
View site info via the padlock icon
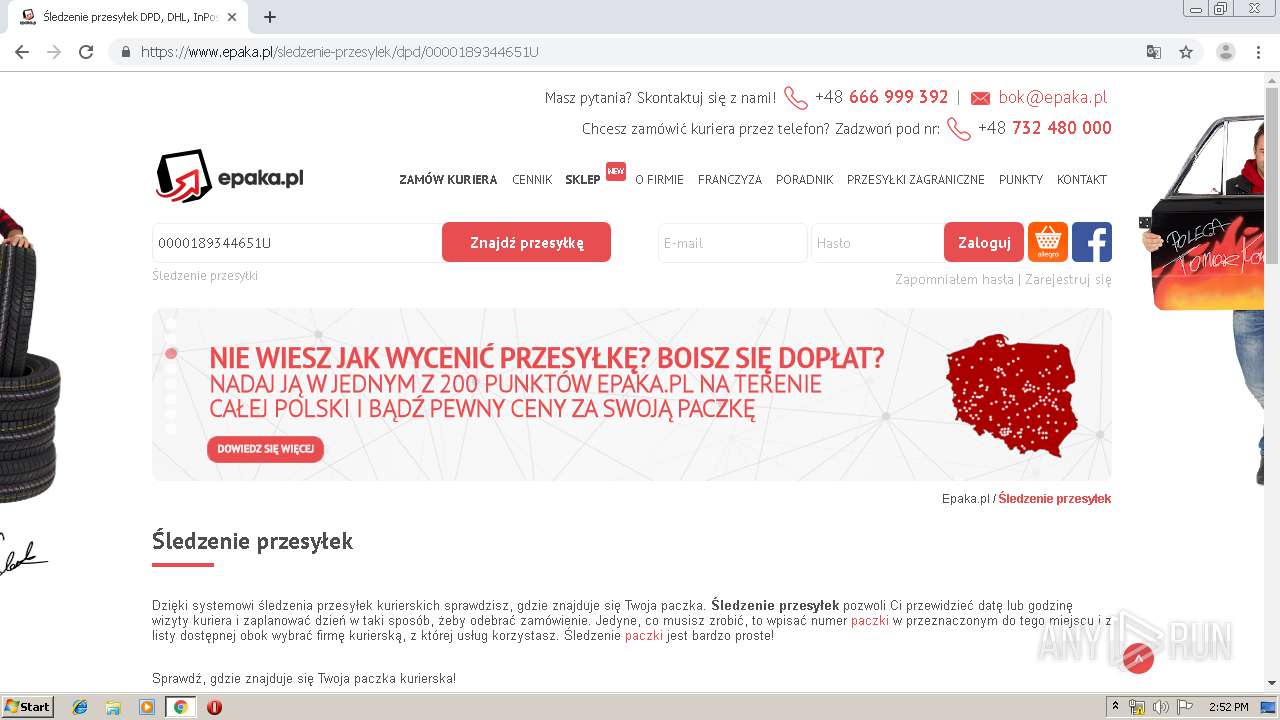coord(126,52)
